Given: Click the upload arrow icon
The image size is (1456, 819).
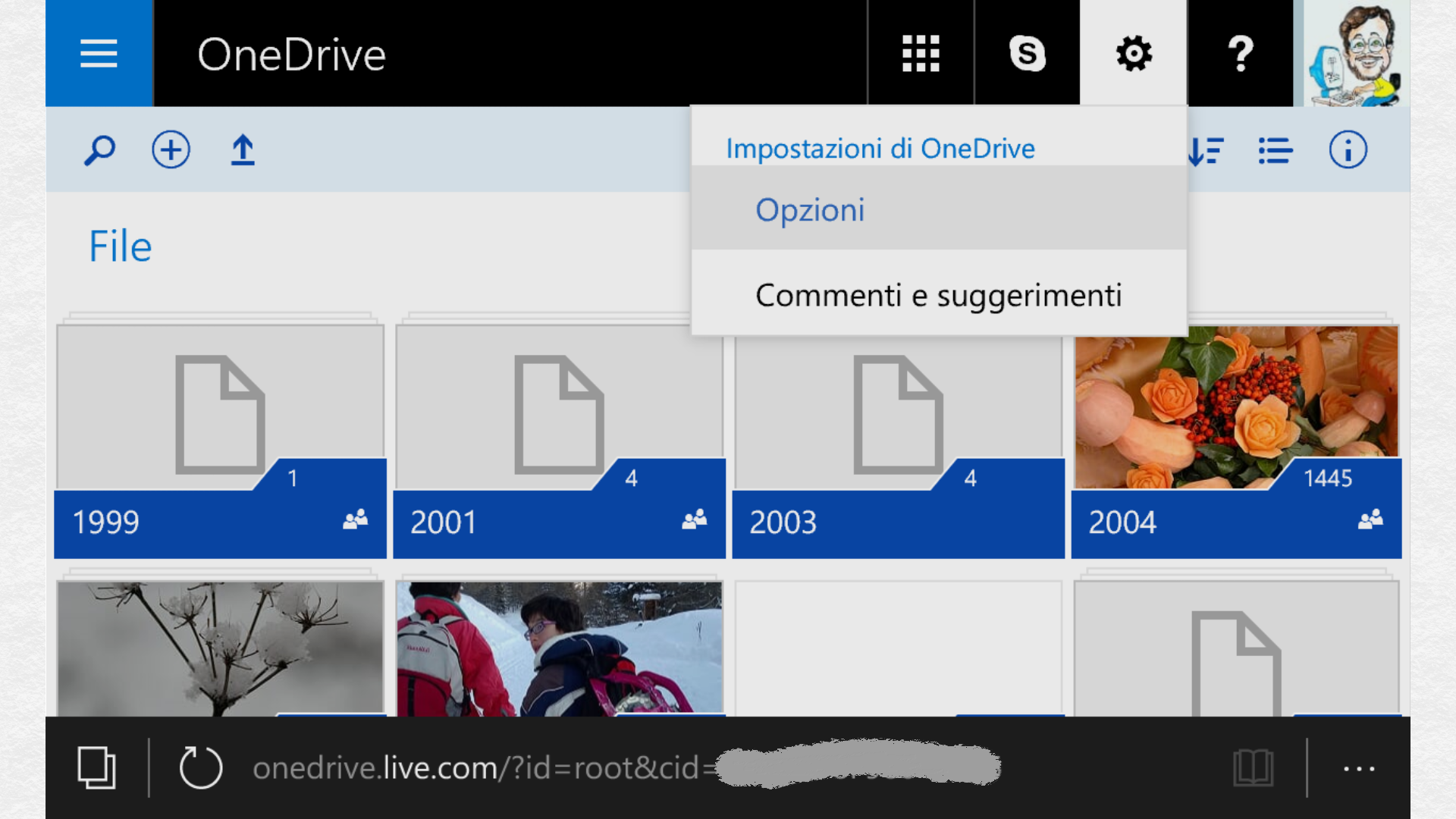Looking at the screenshot, I should click(243, 150).
